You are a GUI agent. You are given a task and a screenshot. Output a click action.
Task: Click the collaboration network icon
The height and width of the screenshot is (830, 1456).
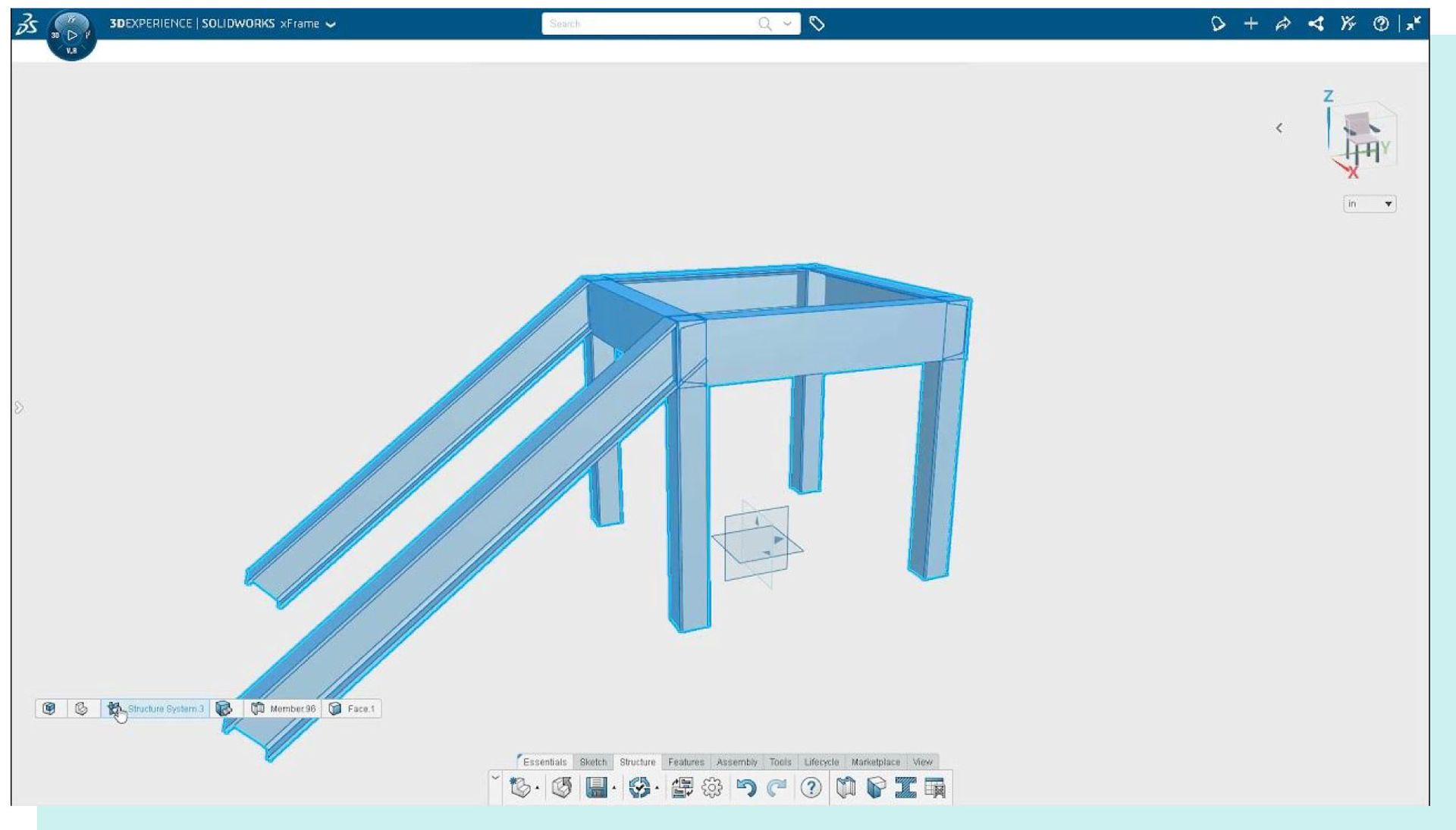point(1316,24)
